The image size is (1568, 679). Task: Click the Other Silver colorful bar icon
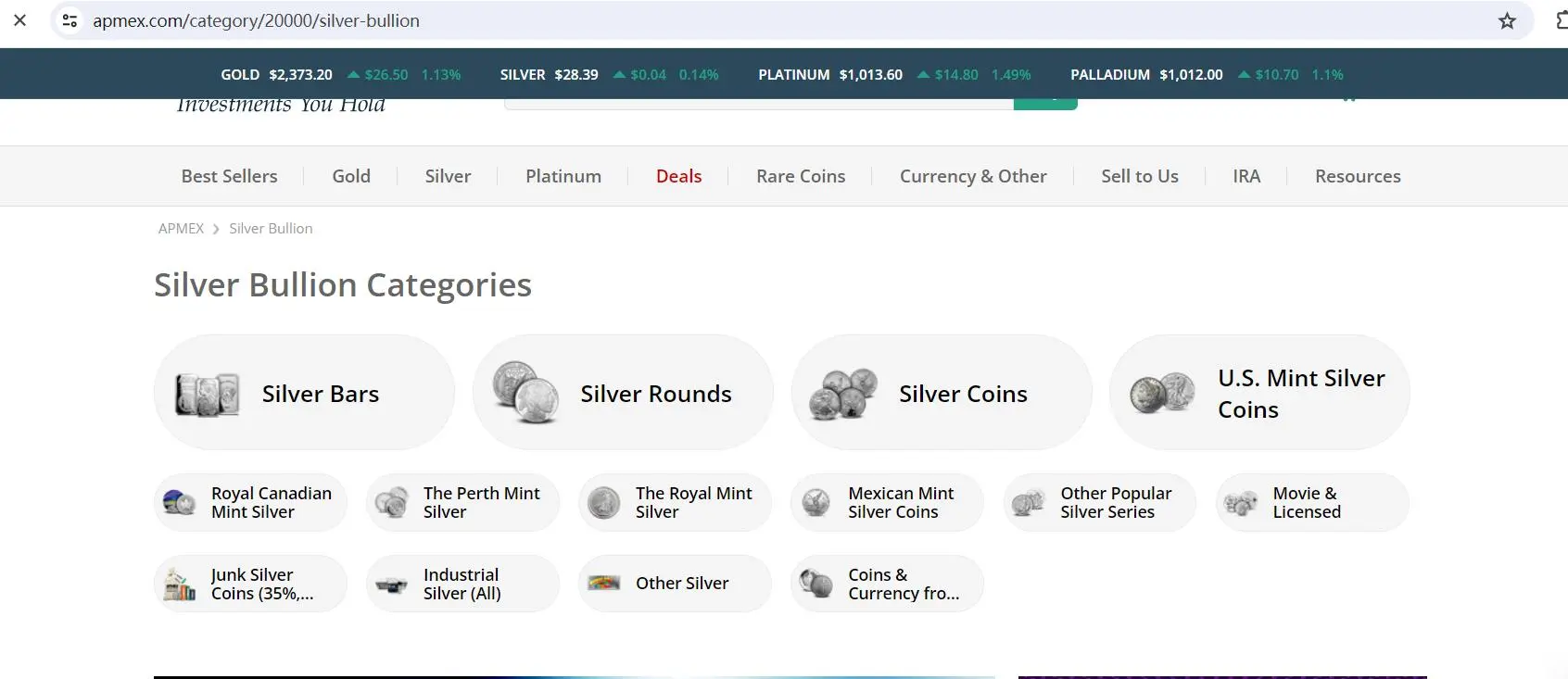pos(604,584)
